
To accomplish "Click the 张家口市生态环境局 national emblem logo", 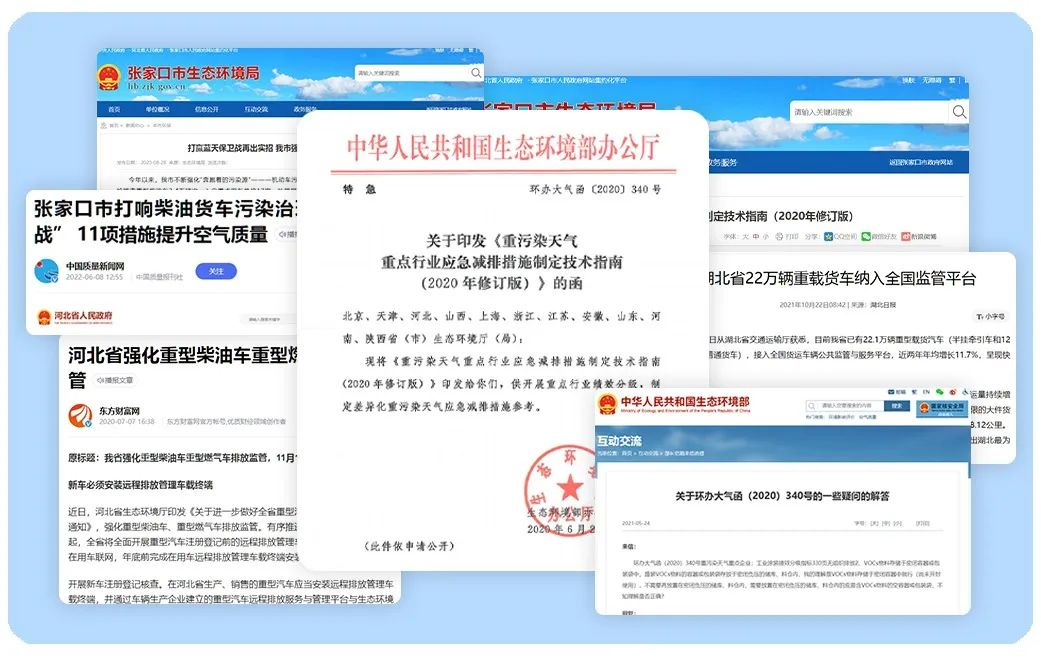I will click(109, 77).
